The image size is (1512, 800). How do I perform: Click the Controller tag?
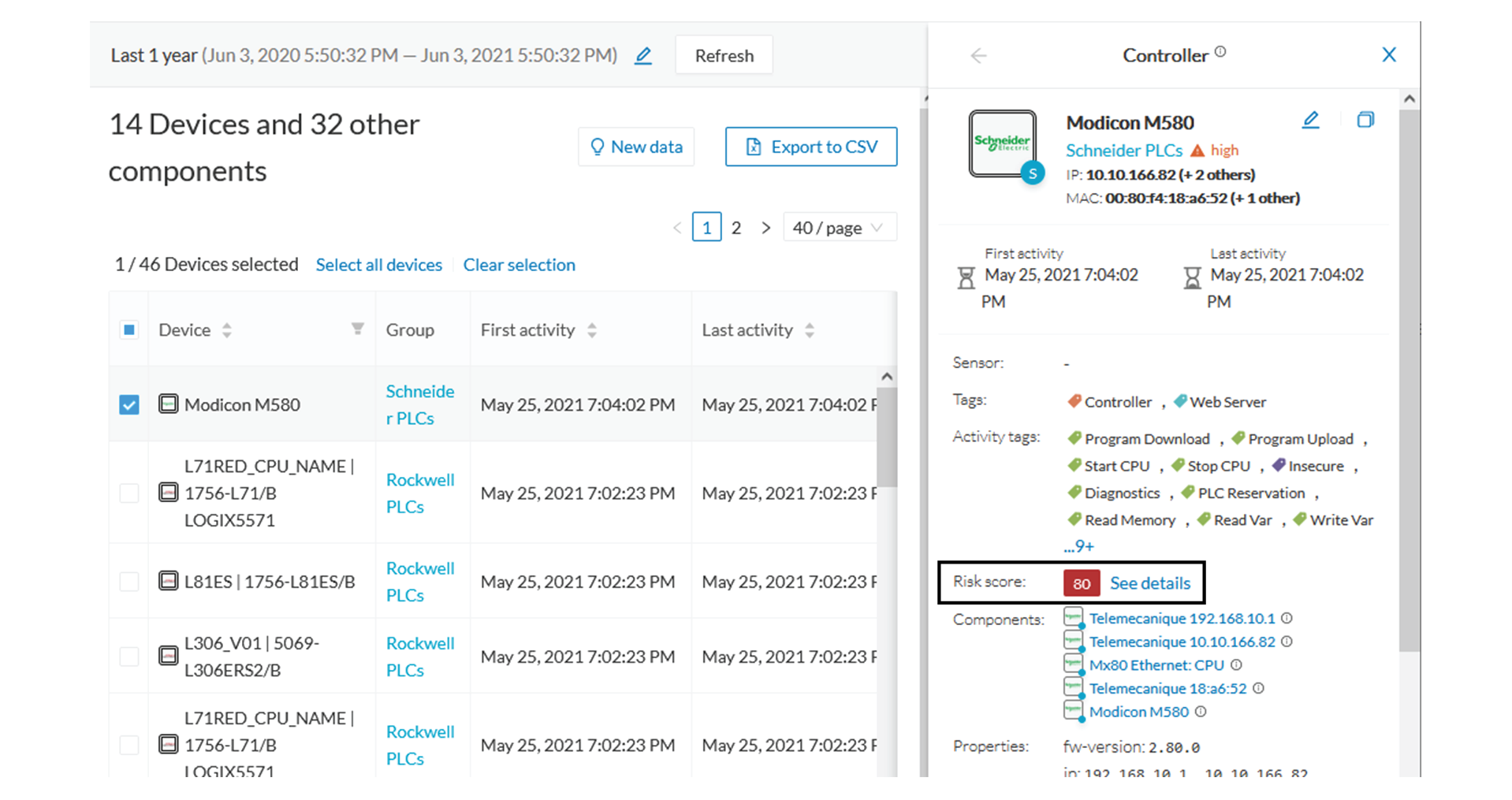tap(1110, 402)
